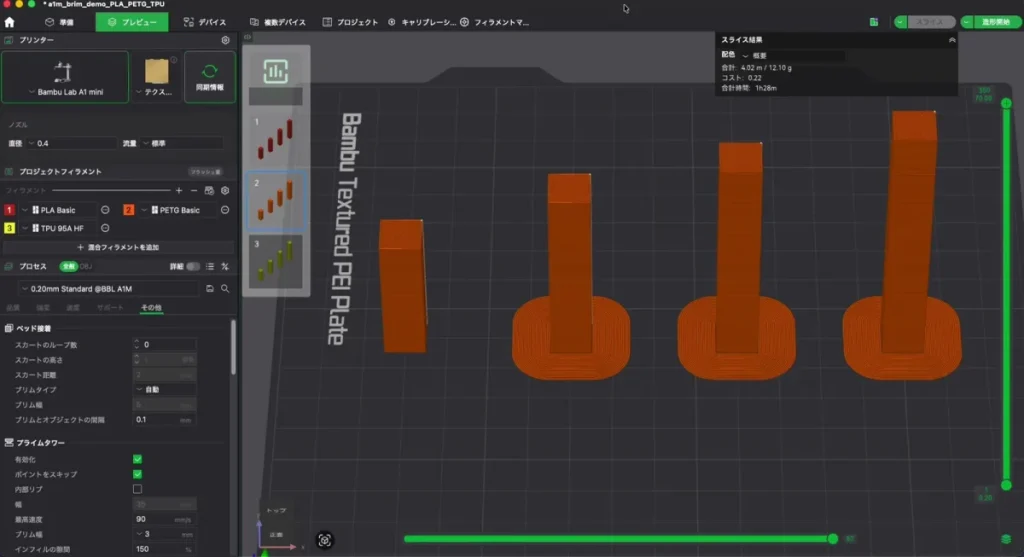Open textured plate type dropdown
This screenshot has height=557, width=1024.
(x=157, y=77)
